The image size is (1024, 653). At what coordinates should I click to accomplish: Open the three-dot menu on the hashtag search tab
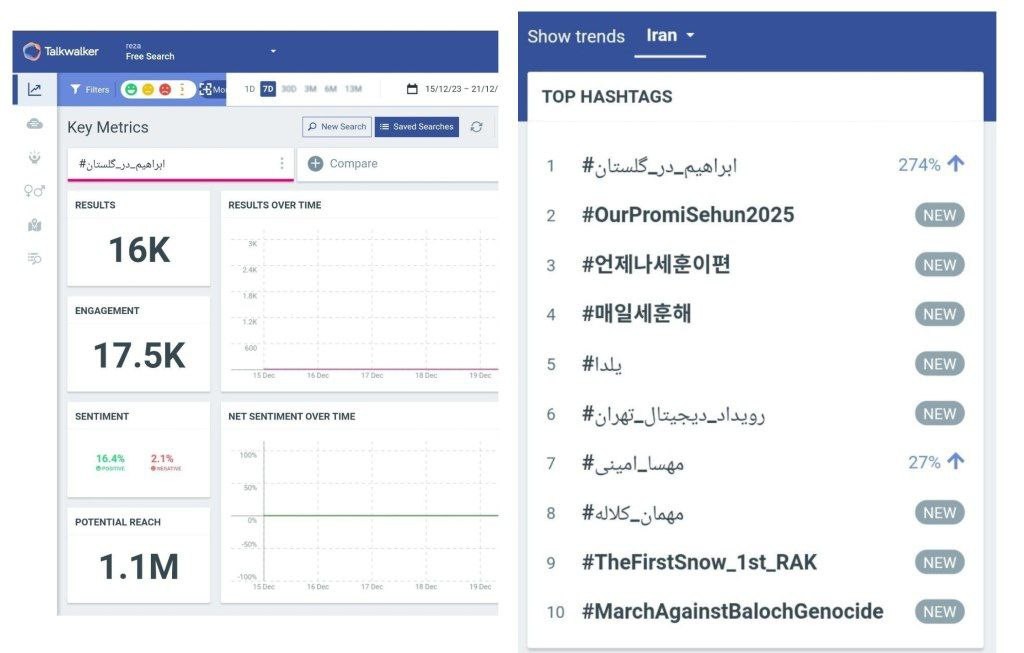pos(282,163)
